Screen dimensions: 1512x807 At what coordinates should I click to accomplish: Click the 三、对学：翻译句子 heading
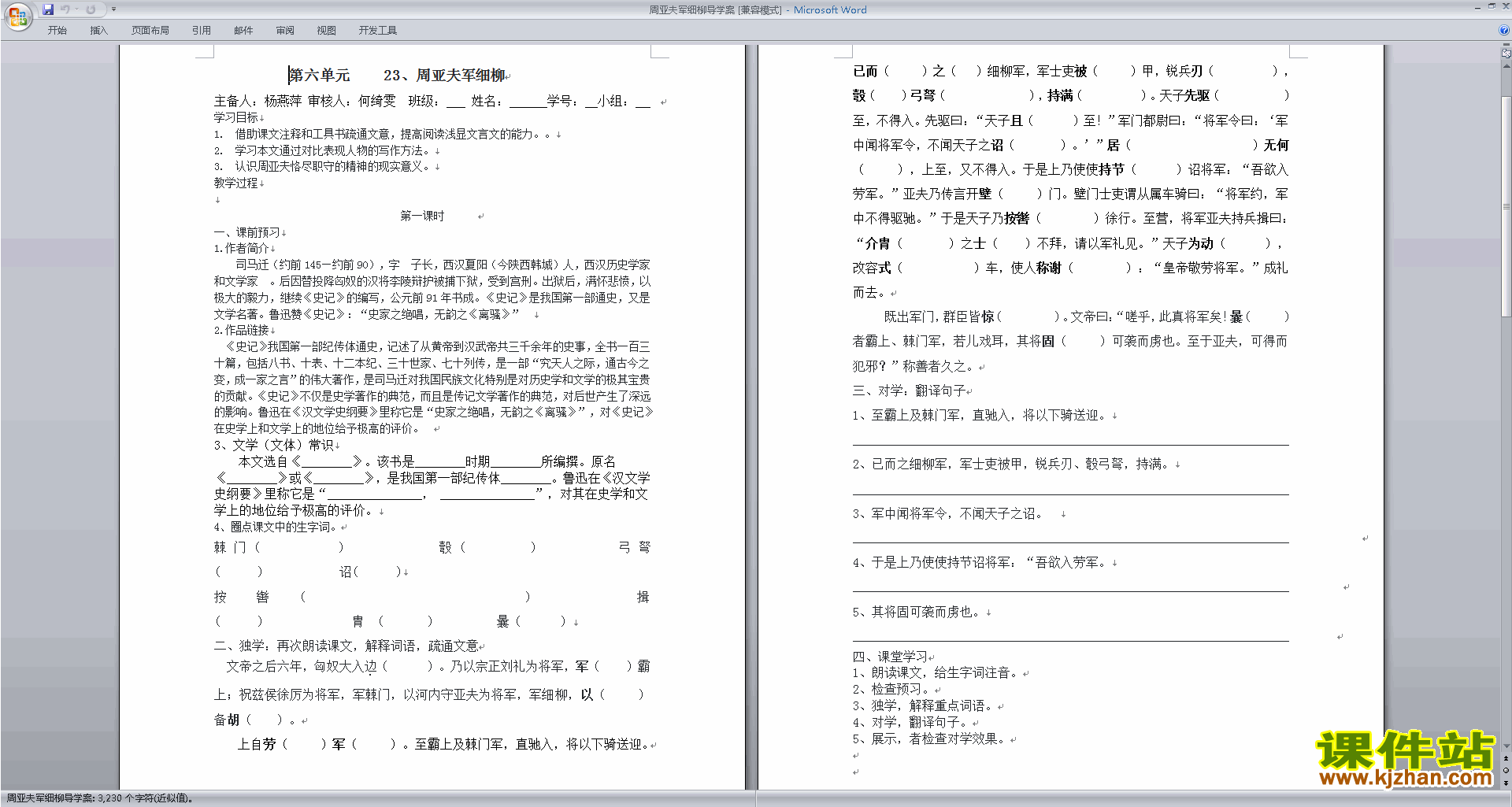[910, 391]
